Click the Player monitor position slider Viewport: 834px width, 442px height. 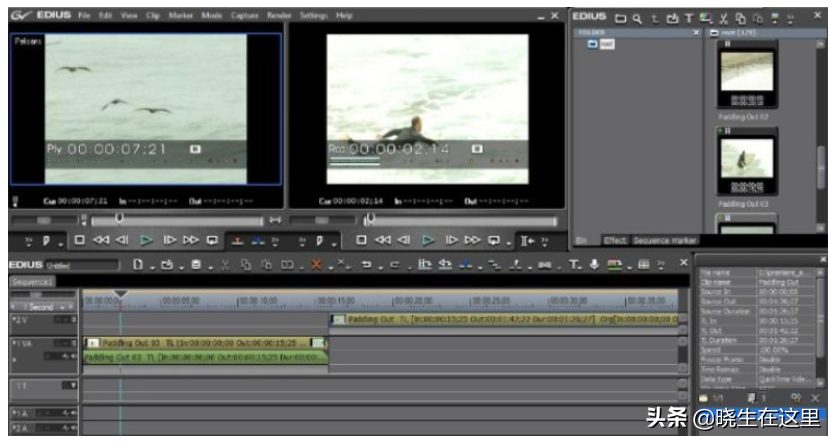point(177,220)
